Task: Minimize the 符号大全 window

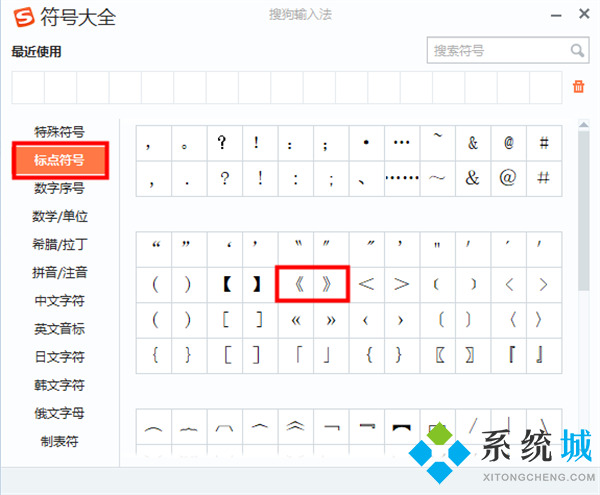Action: point(556,16)
